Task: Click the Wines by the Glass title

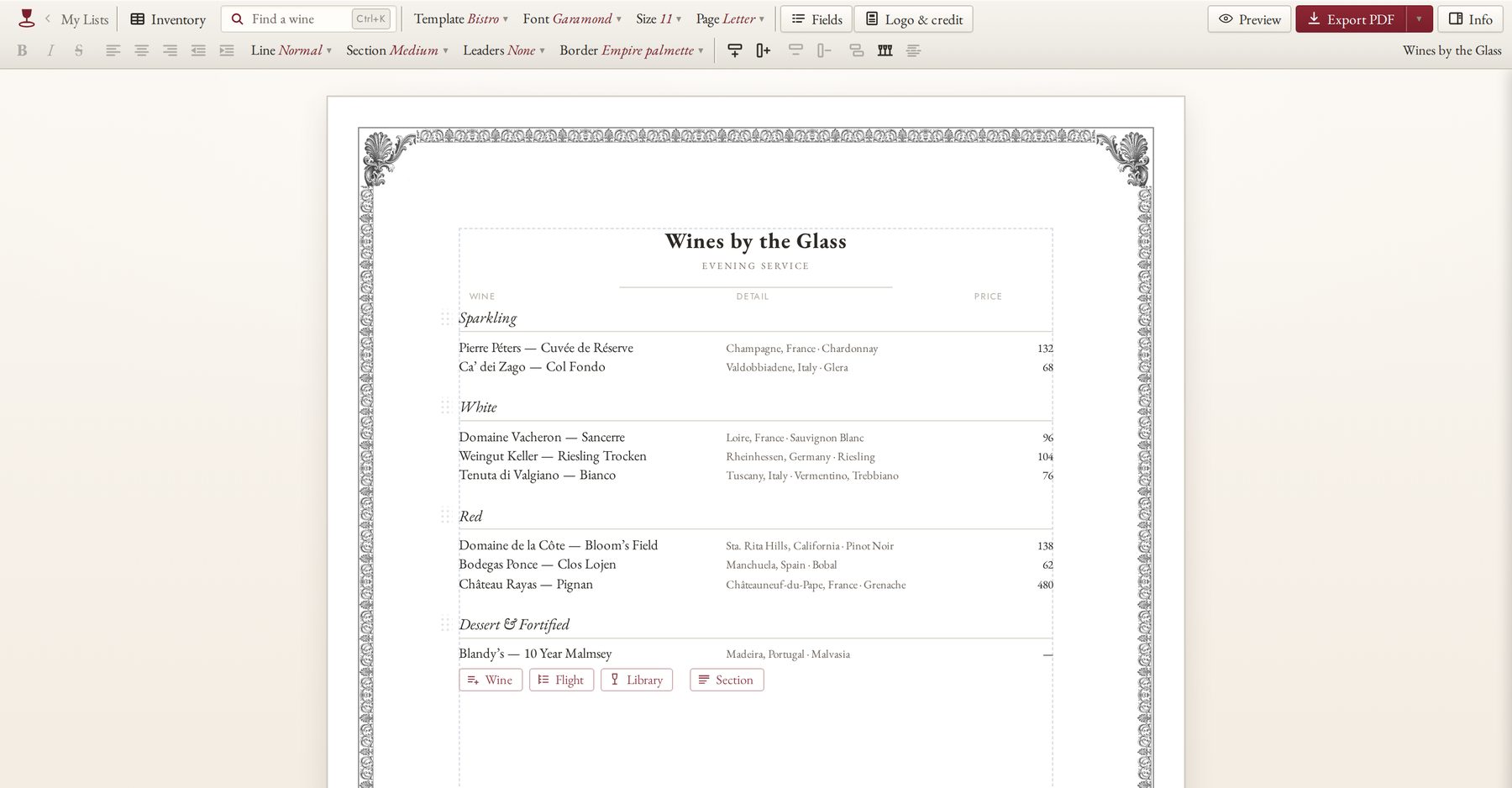Action: coord(756,241)
